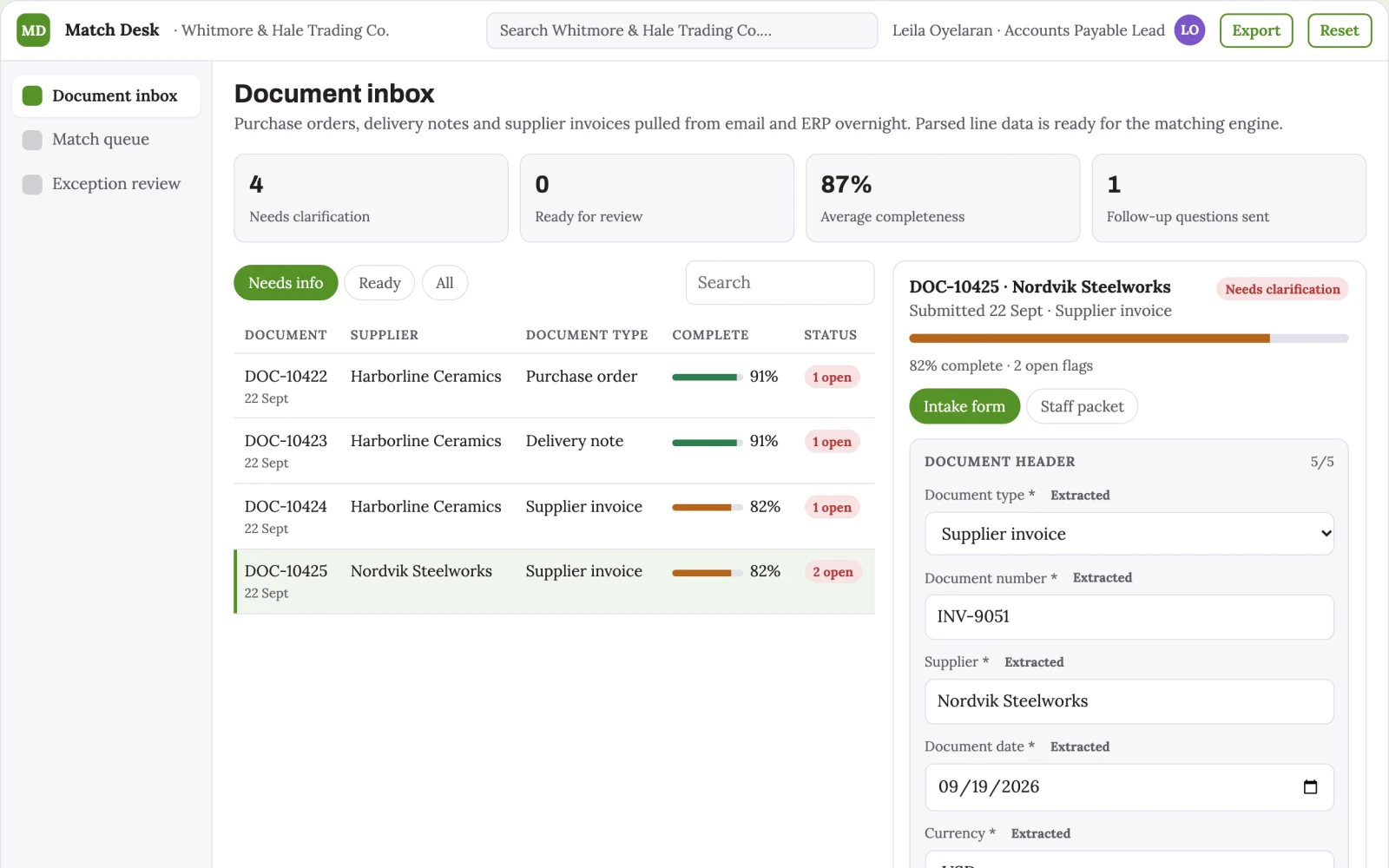Select the Document inbox sidebar icon
1389x868 pixels.
(32, 95)
